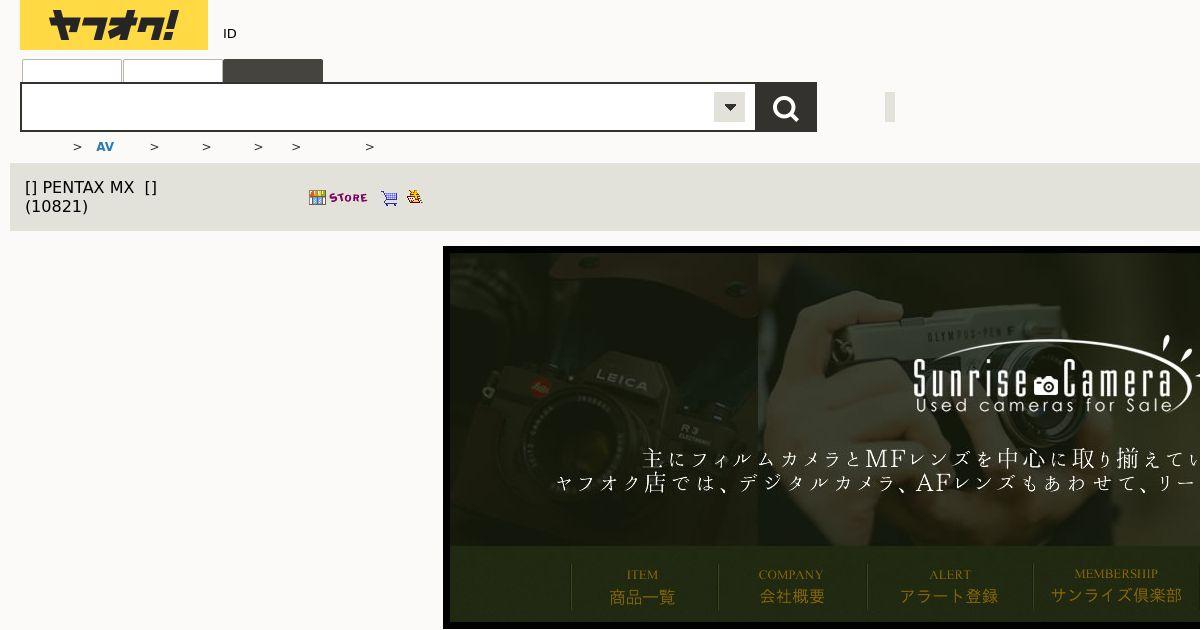
Task: Click the AV breadcrumb link
Action: (105, 147)
